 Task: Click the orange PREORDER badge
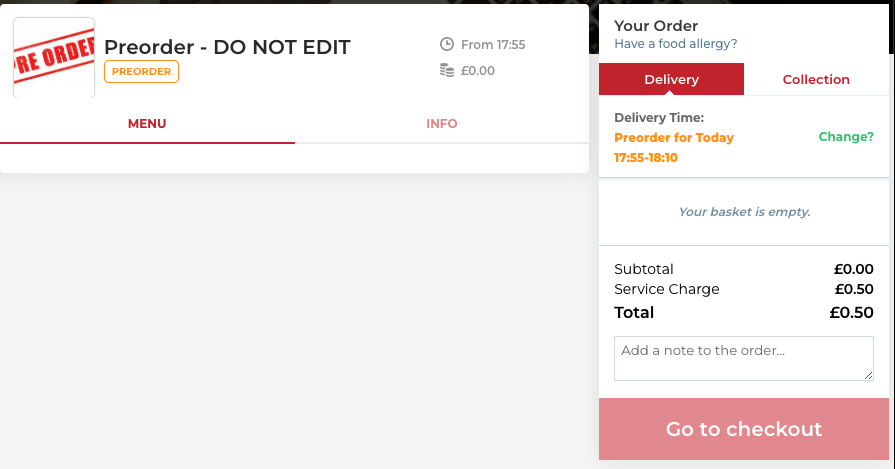[141, 71]
